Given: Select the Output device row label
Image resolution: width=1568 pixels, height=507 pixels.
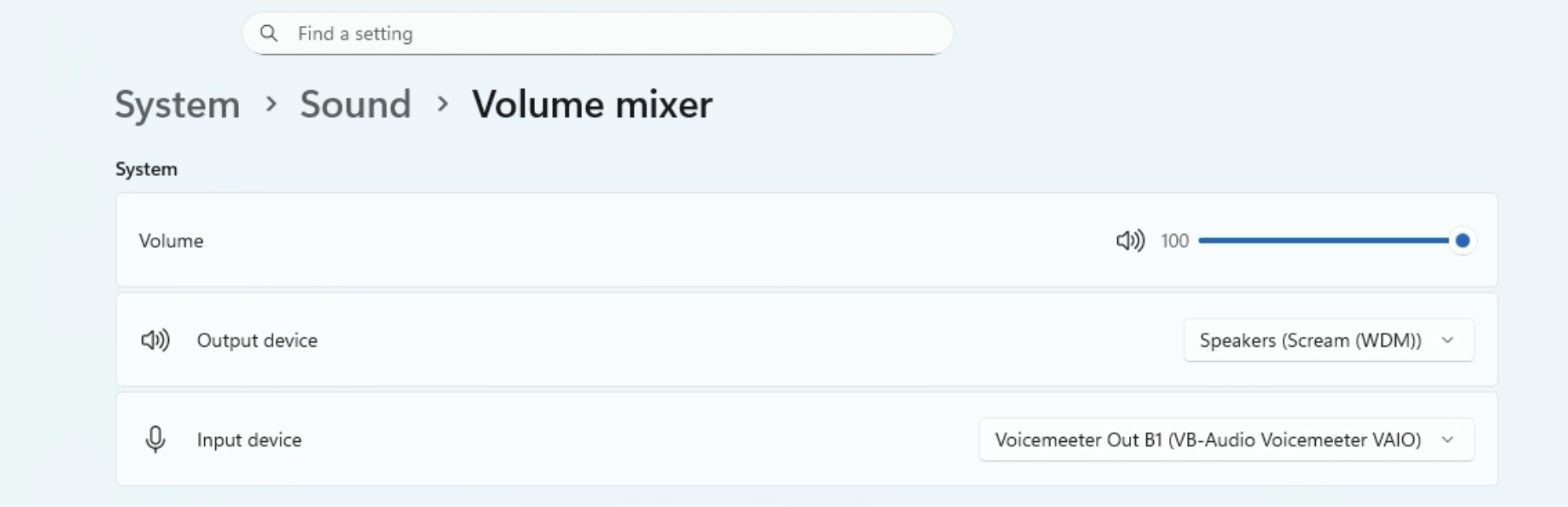Looking at the screenshot, I should coord(257,341).
